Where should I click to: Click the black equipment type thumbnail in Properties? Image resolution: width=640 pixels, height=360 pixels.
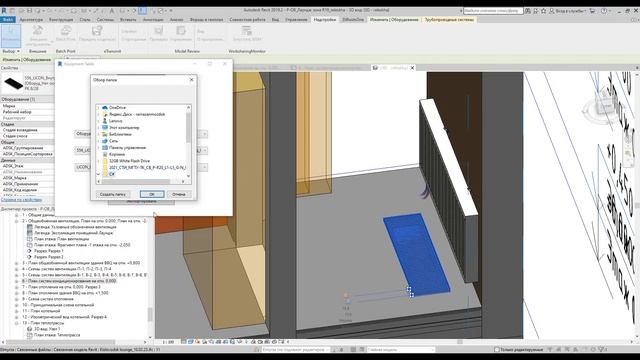[x=13, y=83]
